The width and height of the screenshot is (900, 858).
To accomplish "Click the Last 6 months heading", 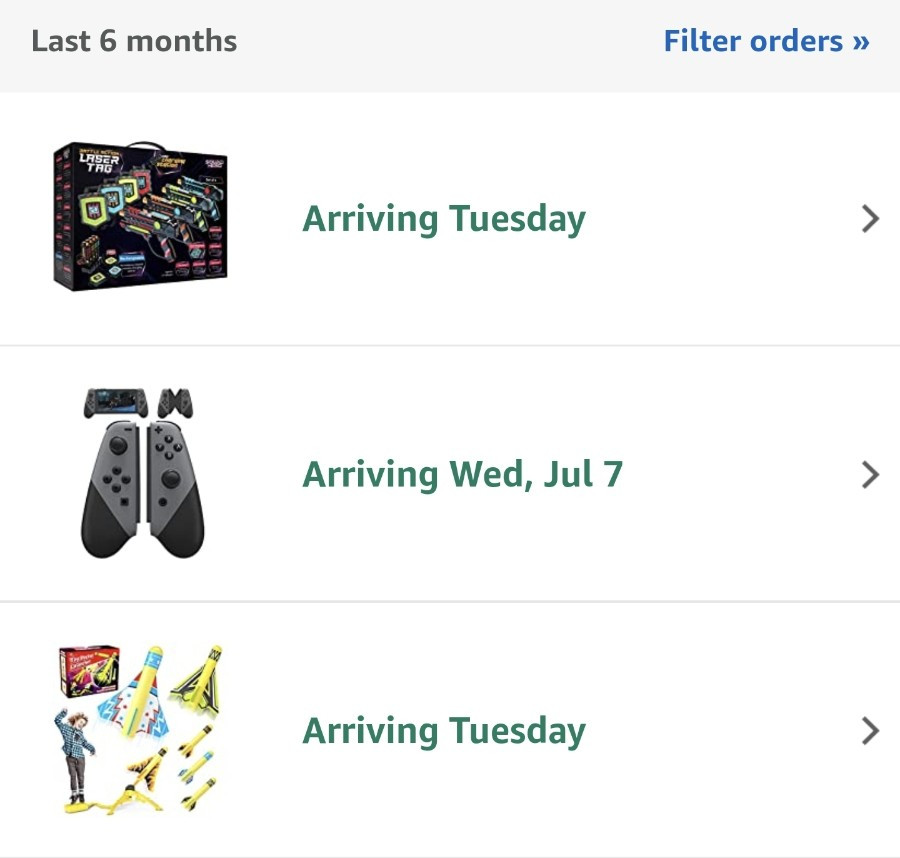I will click(134, 41).
